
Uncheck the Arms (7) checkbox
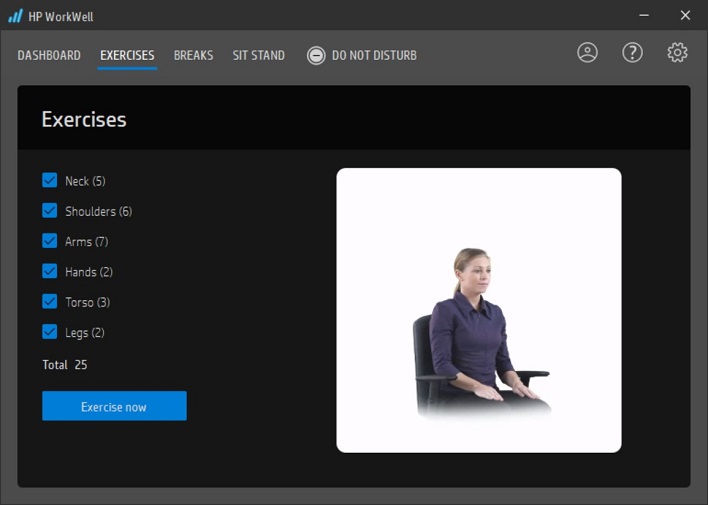click(x=50, y=241)
